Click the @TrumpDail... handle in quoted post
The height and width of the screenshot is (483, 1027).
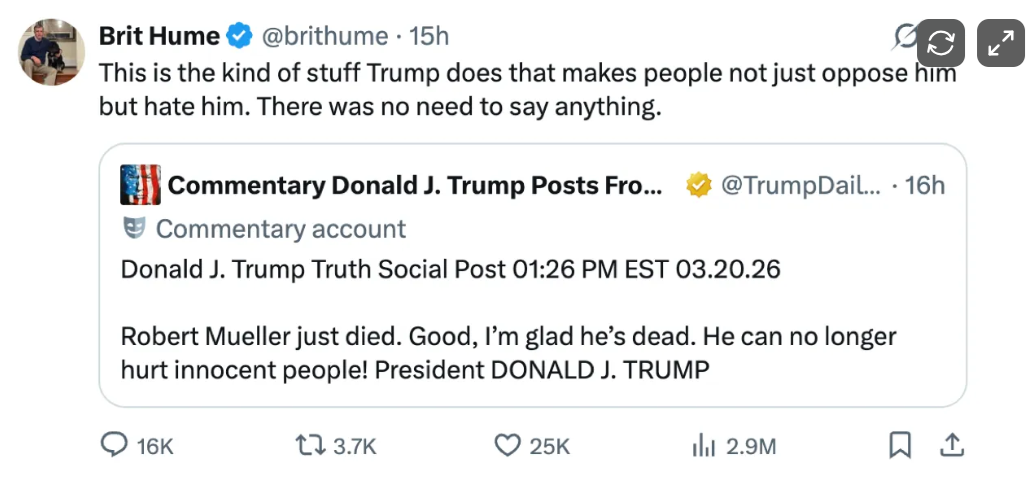[x=798, y=185]
